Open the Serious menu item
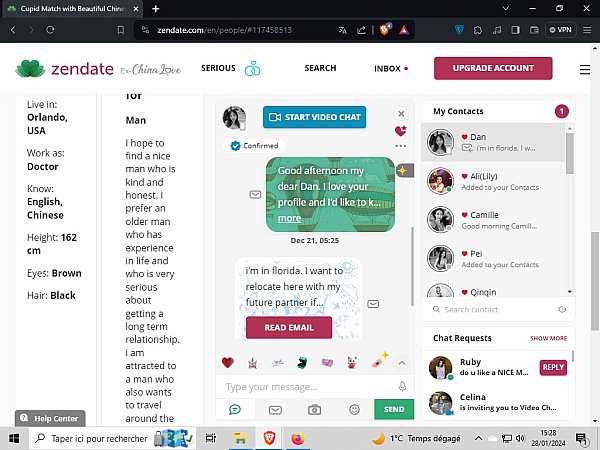 (218, 68)
